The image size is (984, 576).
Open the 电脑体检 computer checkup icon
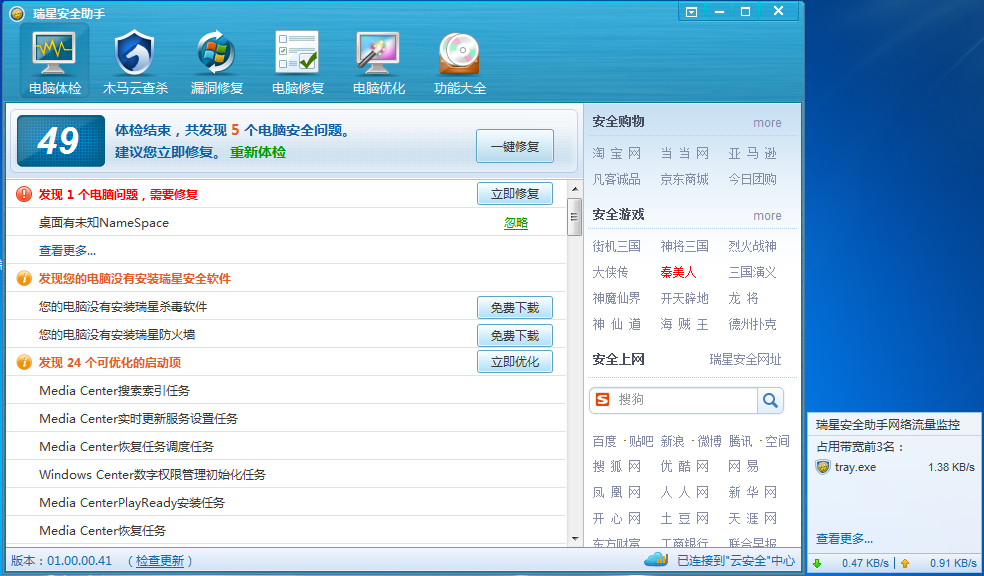click(x=55, y=61)
